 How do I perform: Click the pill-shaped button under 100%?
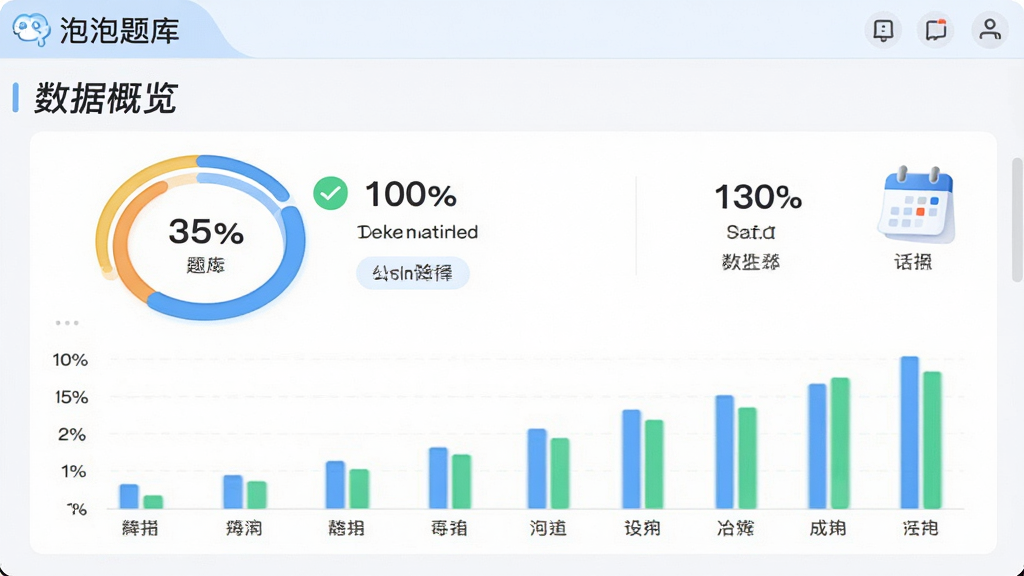413,272
